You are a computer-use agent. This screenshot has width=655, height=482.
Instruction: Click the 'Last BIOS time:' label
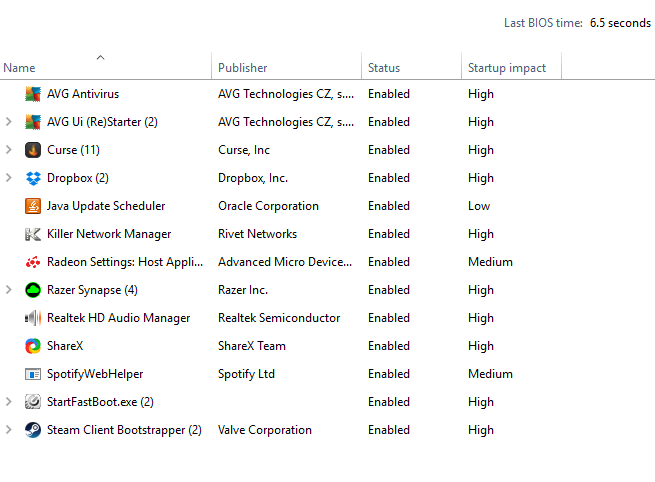pyautogui.click(x=543, y=23)
